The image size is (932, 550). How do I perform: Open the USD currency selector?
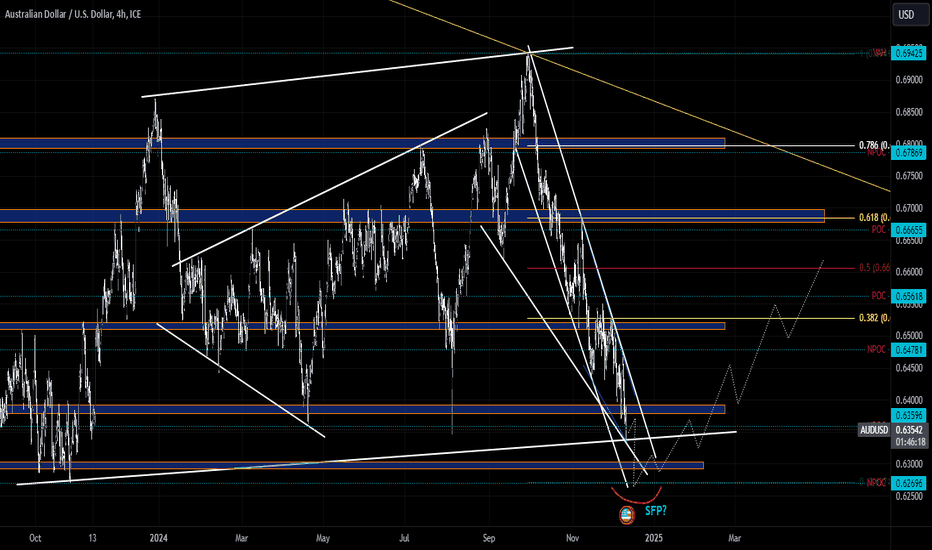911,14
